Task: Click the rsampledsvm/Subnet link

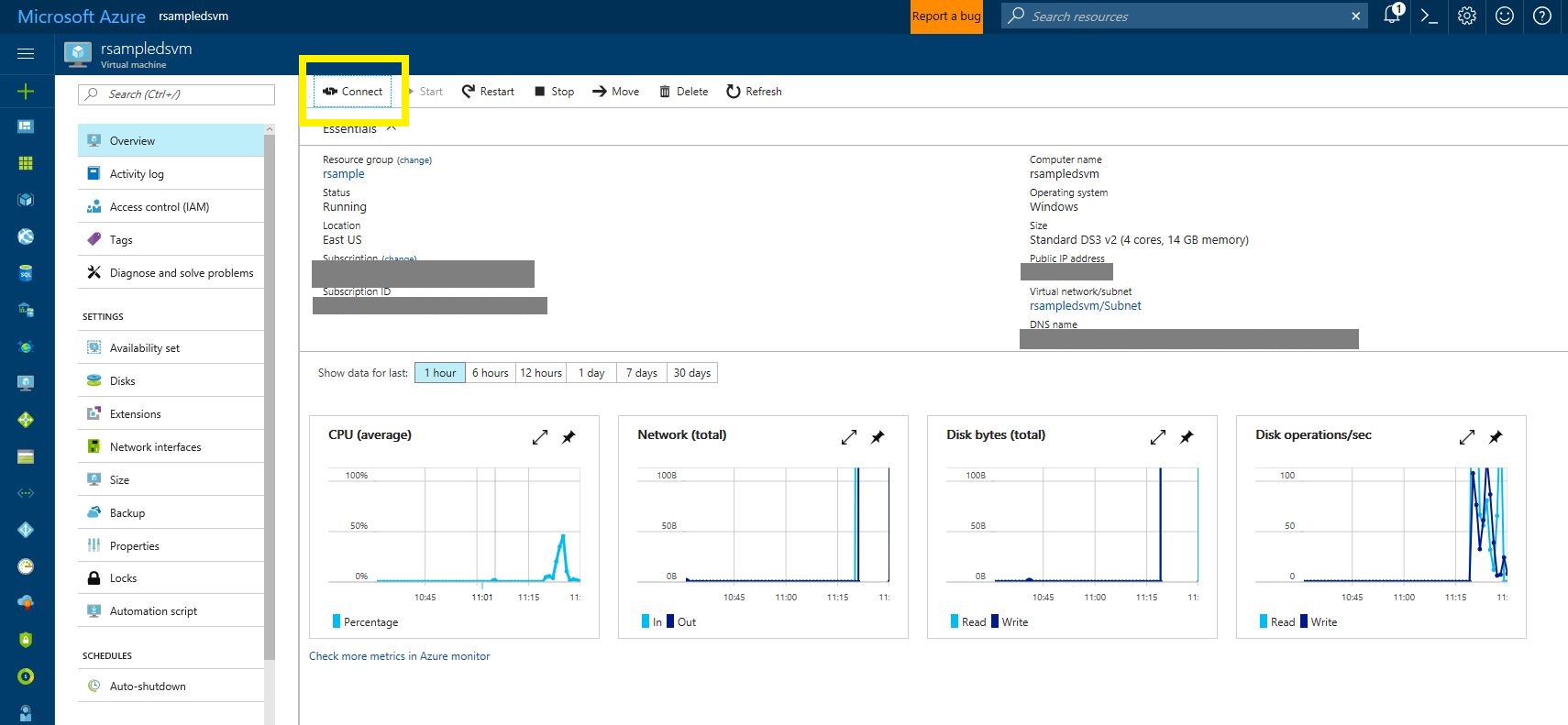Action: pyautogui.click(x=1085, y=305)
